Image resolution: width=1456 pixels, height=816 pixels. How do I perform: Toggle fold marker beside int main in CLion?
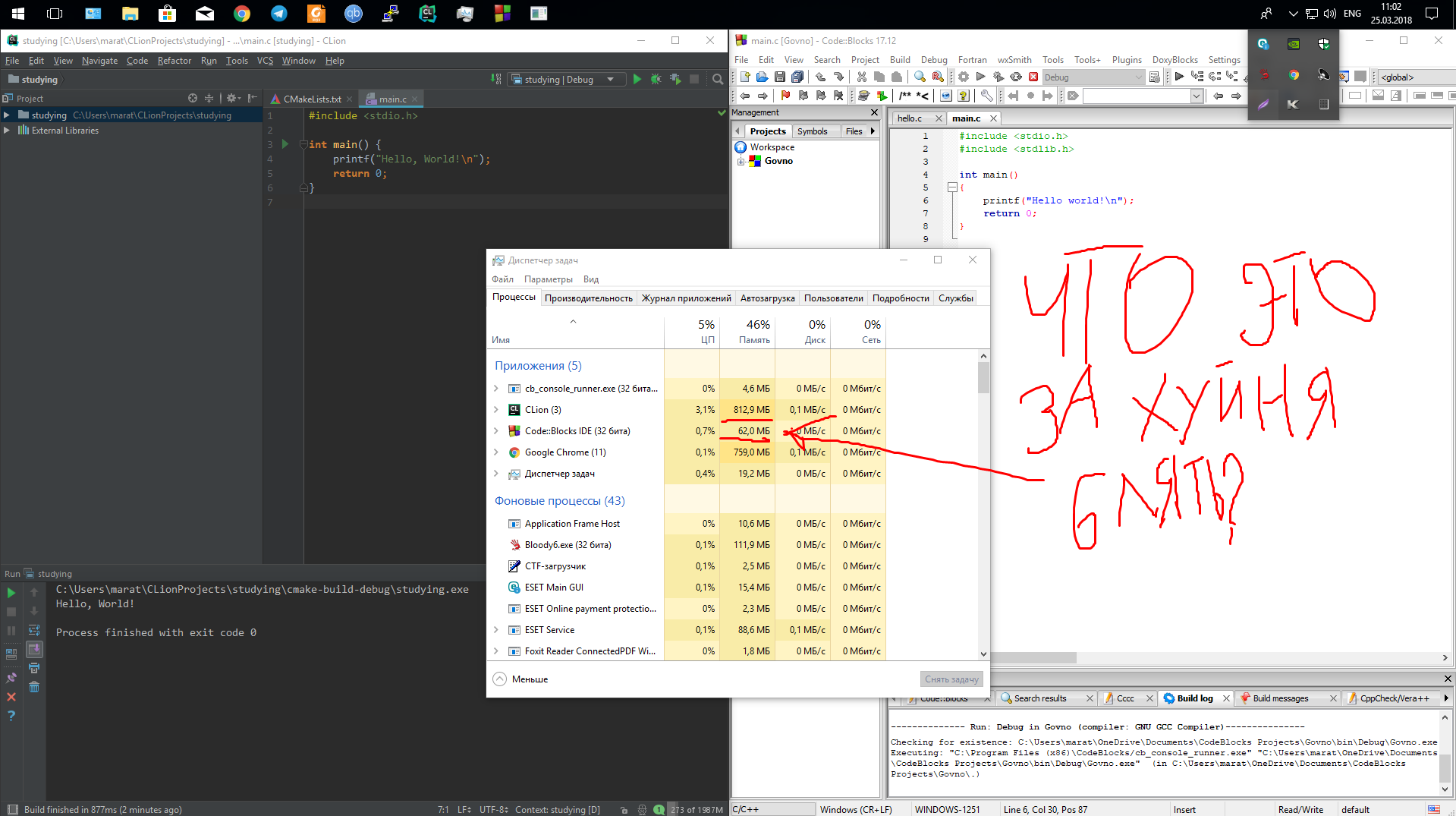(x=303, y=144)
